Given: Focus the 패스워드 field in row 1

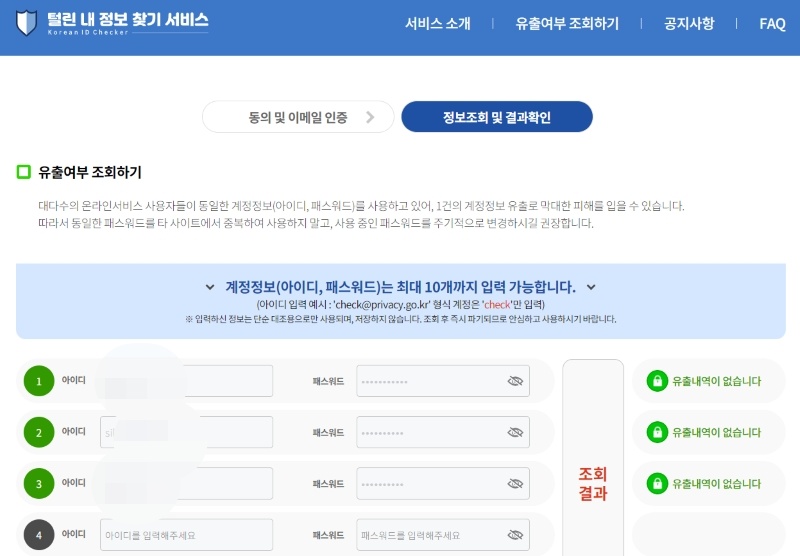Looking at the screenshot, I should pos(443,381).
